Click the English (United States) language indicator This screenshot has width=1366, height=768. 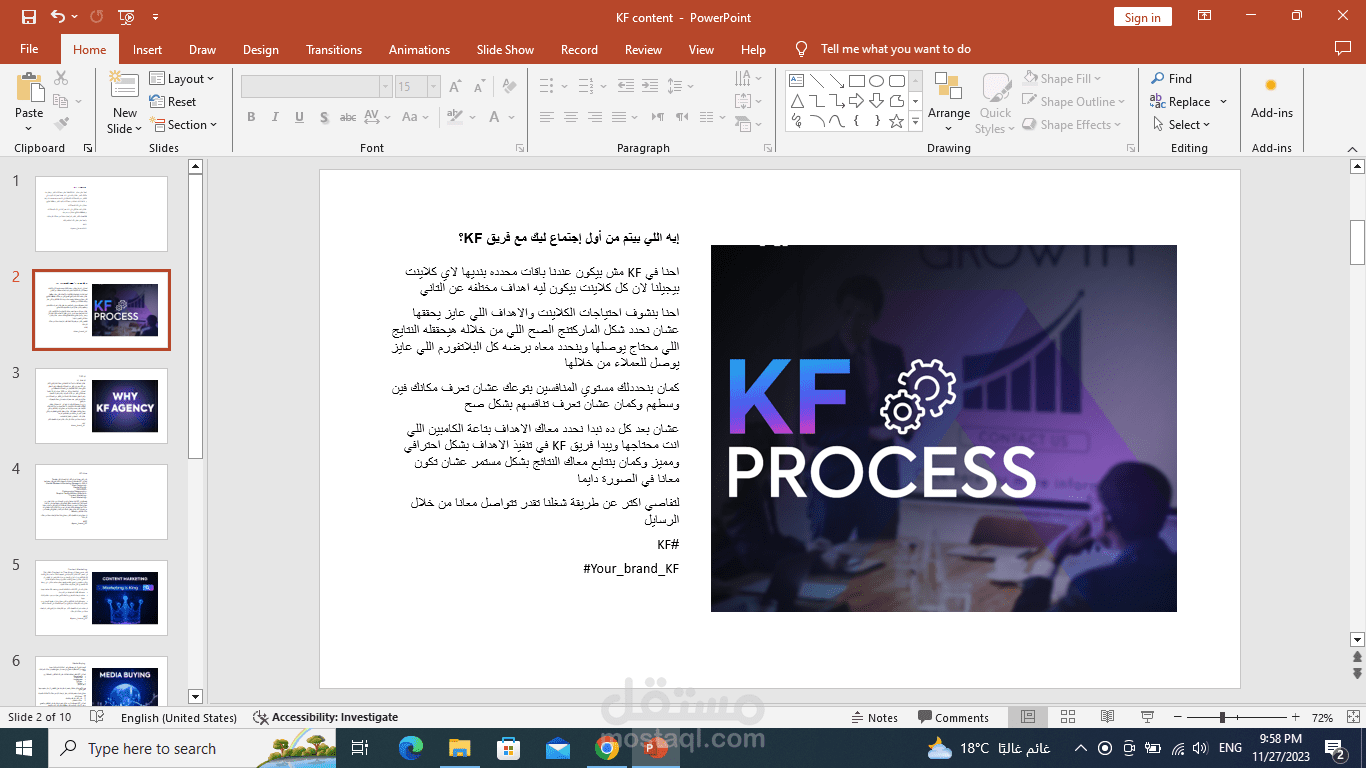point(179,717)
